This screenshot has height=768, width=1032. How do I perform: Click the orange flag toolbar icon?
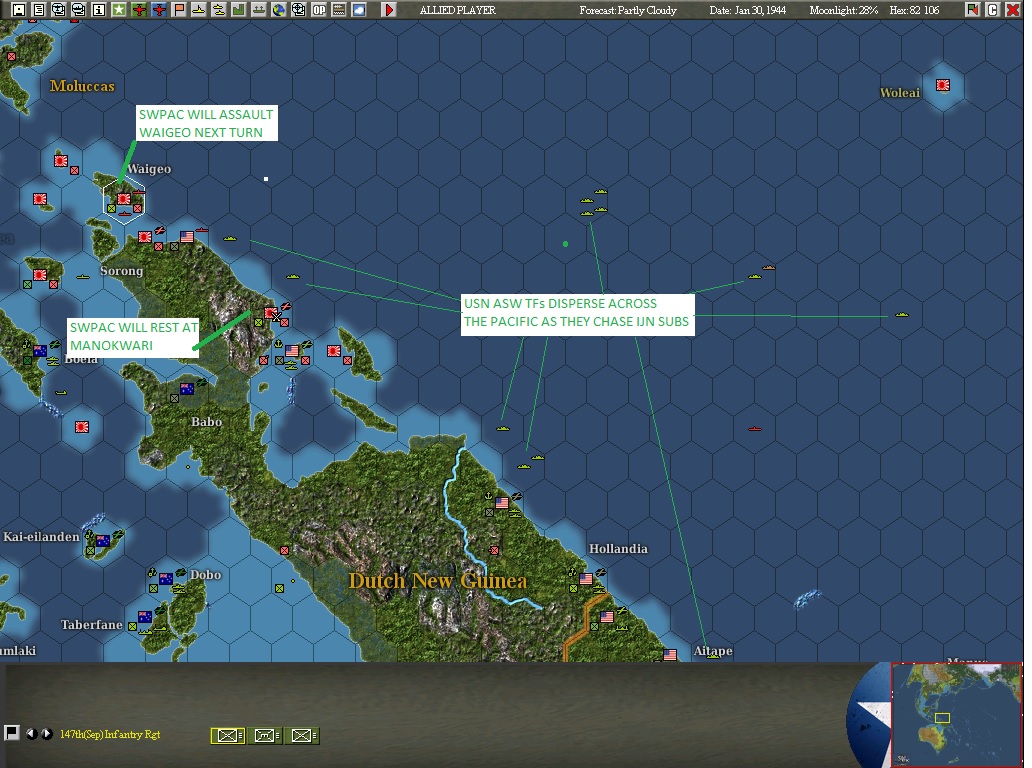tap(179, 10)
